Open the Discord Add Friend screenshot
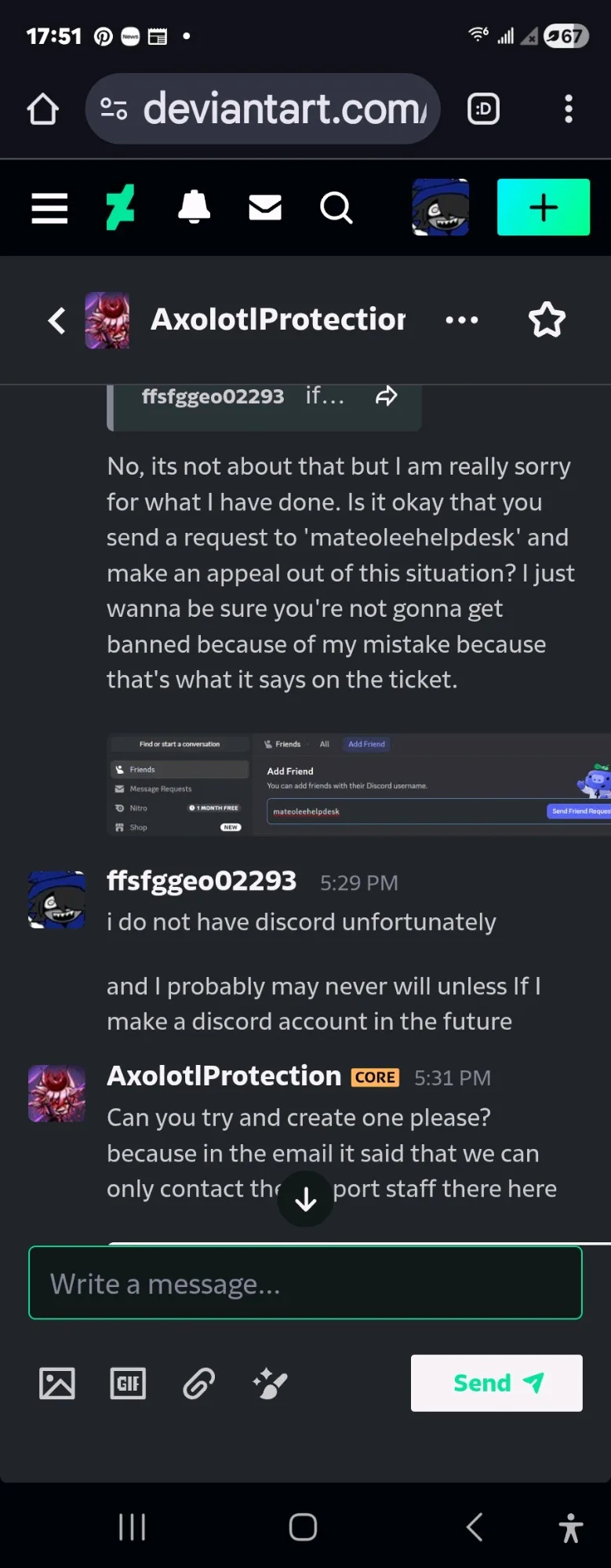611x1568 pixels. [358, 784]
